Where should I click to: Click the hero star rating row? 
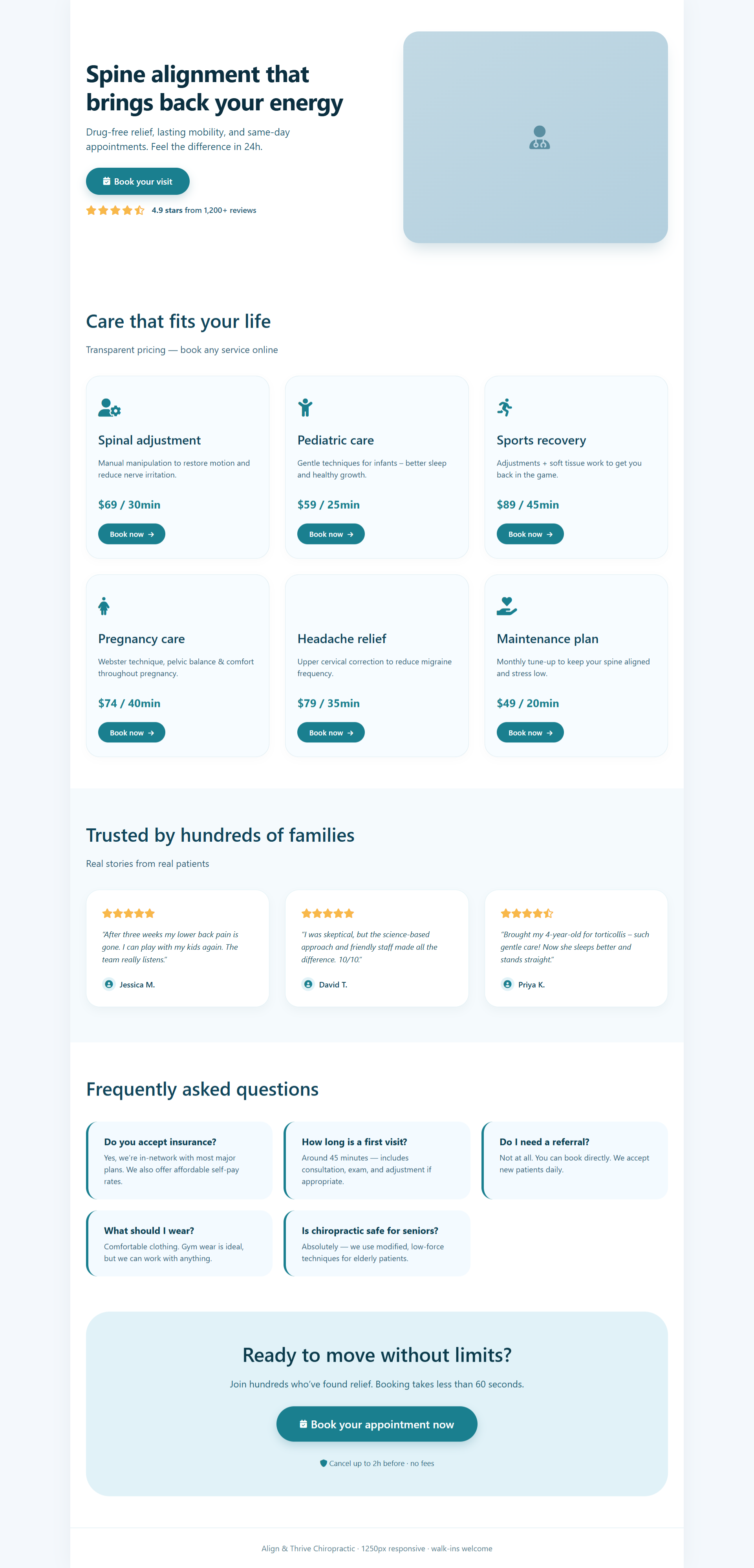tap(115, 211)
